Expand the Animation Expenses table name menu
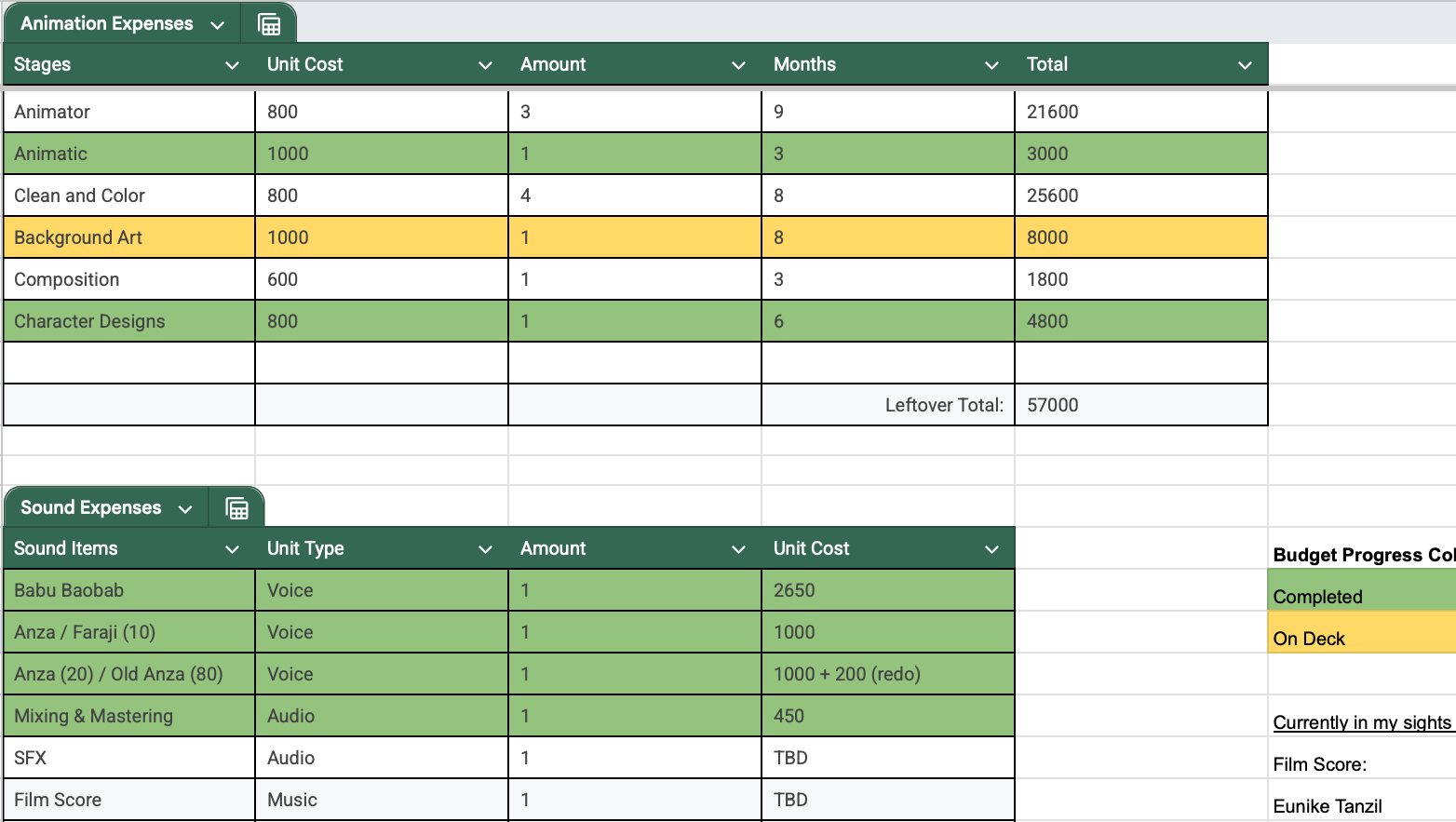This screenshot has height=822, width=1456. coord(217,25)
